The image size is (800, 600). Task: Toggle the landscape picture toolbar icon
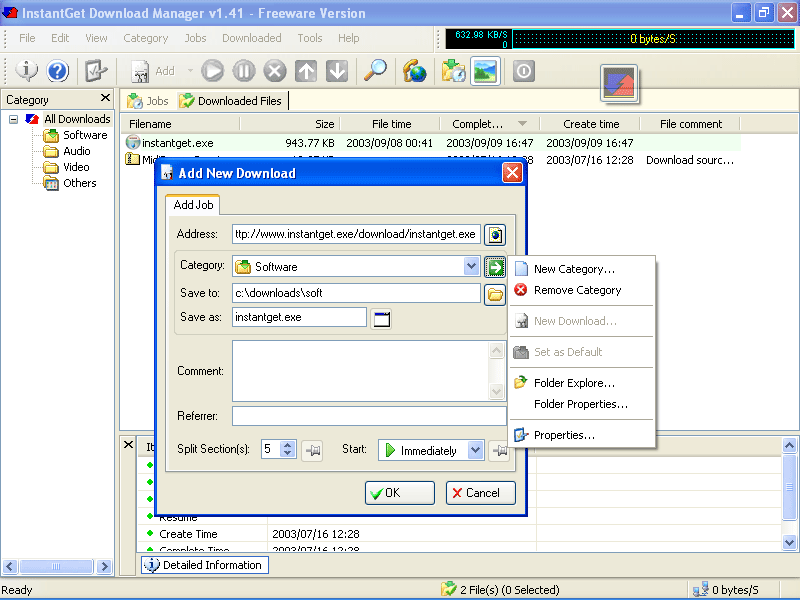point(485,71)
